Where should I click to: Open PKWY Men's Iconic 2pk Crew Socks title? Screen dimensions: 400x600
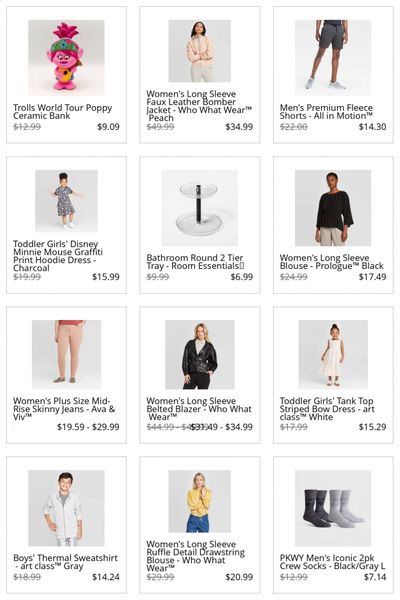(x=332, y=562)
